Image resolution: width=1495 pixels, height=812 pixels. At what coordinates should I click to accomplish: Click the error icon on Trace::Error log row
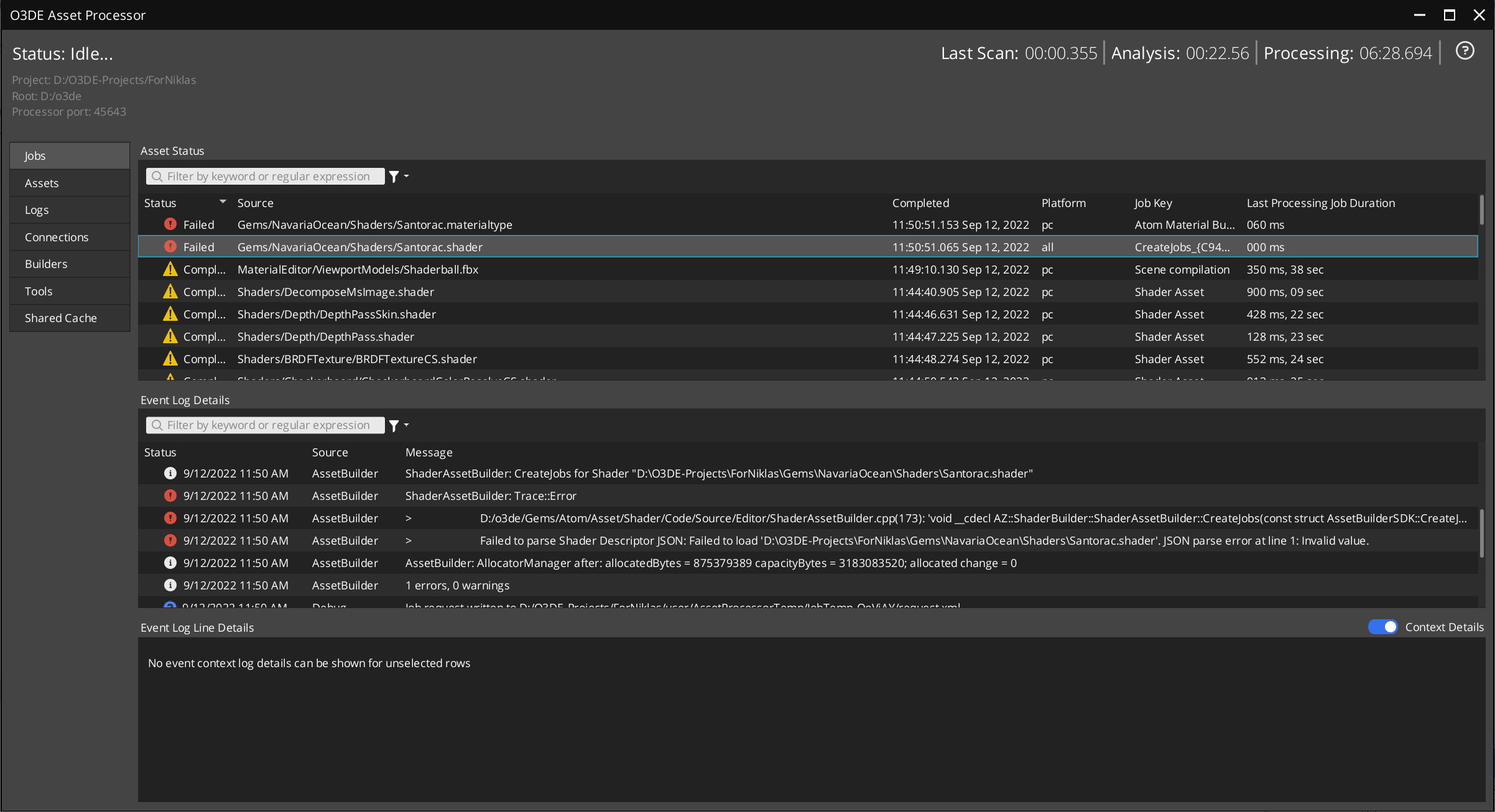pos(170,496)
